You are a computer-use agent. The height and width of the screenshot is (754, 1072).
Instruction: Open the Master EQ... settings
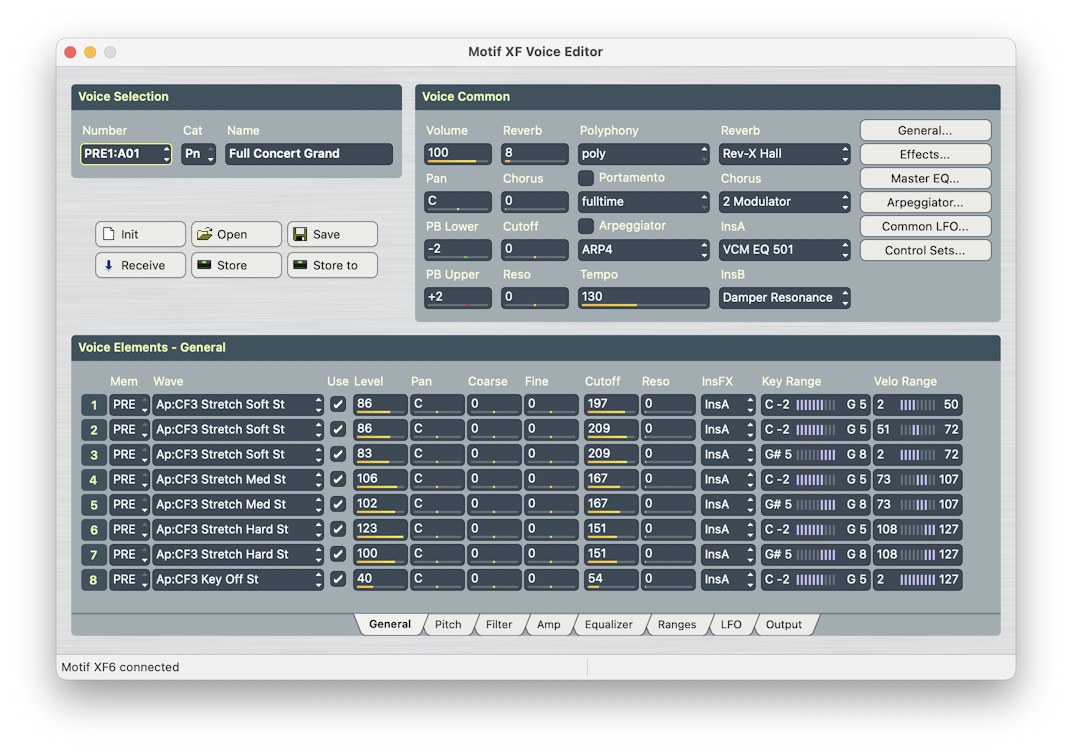point(925,179)
